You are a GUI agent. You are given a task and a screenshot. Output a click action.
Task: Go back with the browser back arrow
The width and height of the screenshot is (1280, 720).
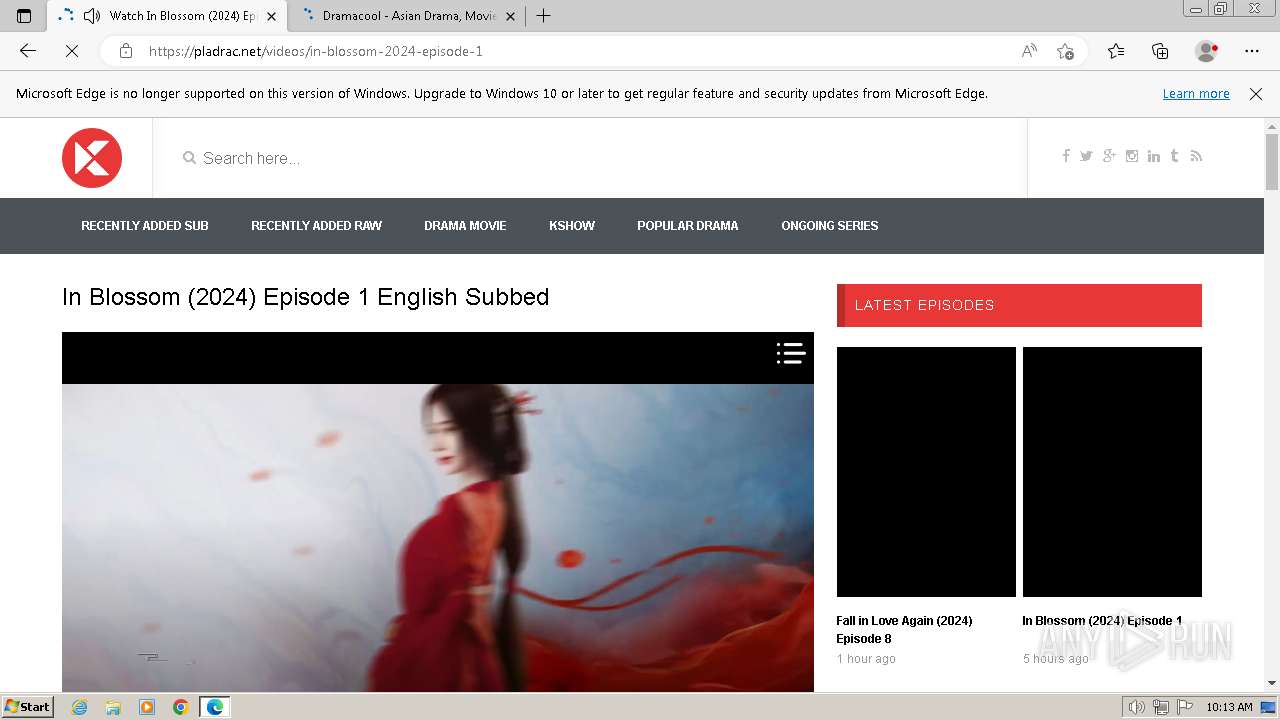(x=28, y=51)
